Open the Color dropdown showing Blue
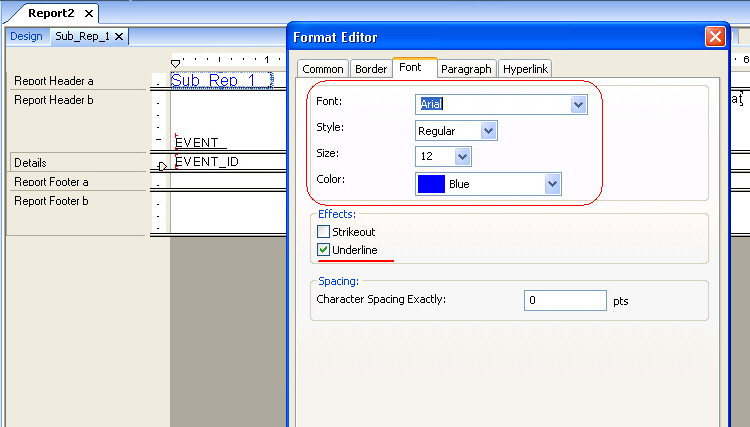750x427 pixels. pos(551,184)
